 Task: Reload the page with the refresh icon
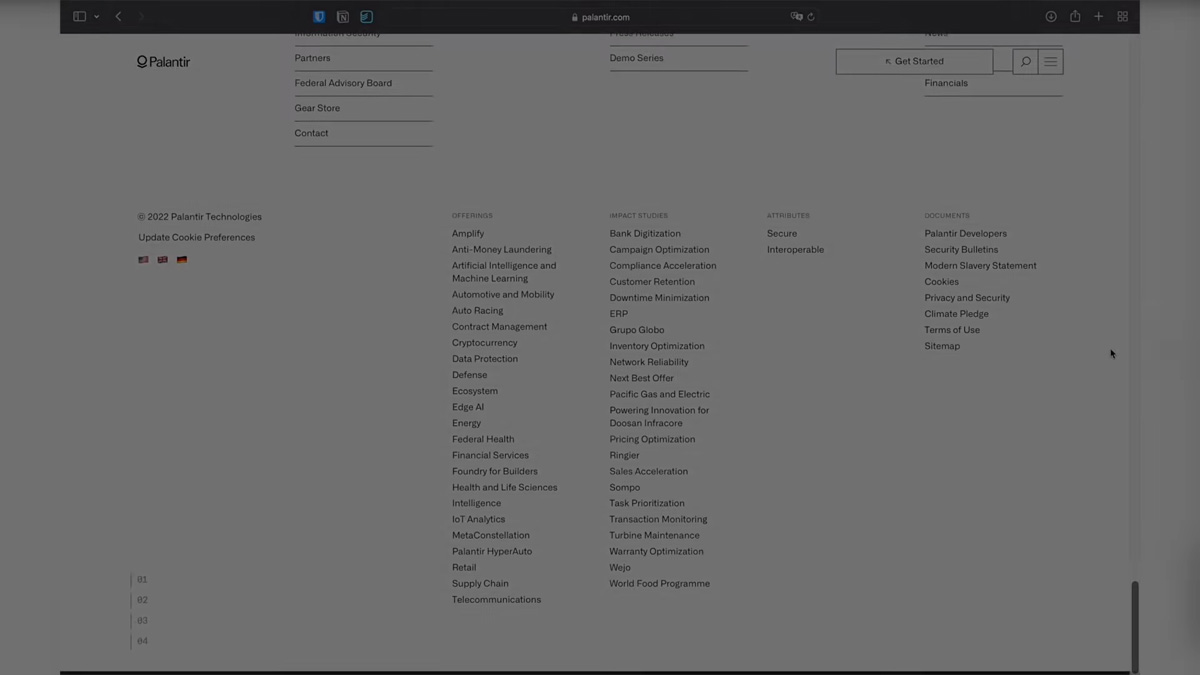(x=811, y=17)
